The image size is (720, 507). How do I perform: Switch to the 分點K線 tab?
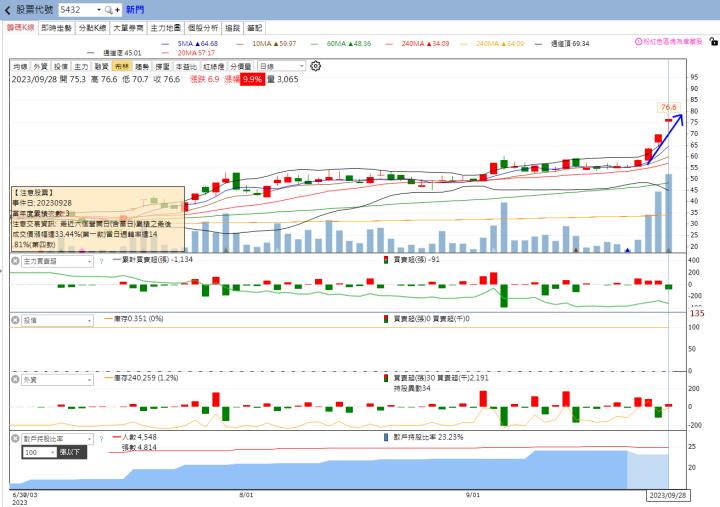93,28
